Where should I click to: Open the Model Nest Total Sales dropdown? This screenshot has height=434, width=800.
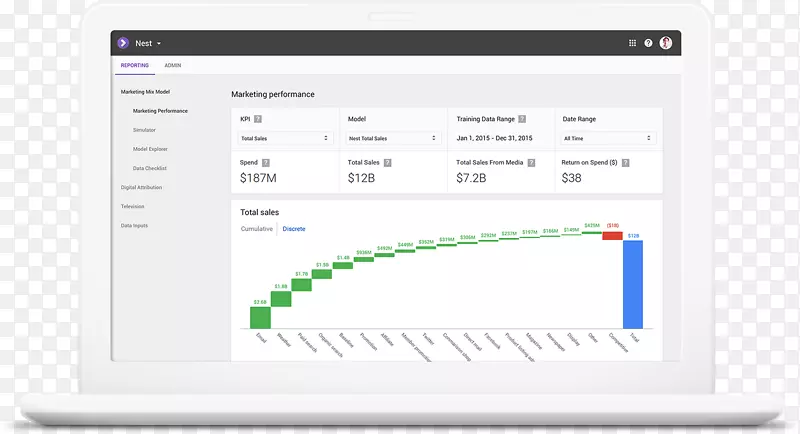tap(393, 138)
